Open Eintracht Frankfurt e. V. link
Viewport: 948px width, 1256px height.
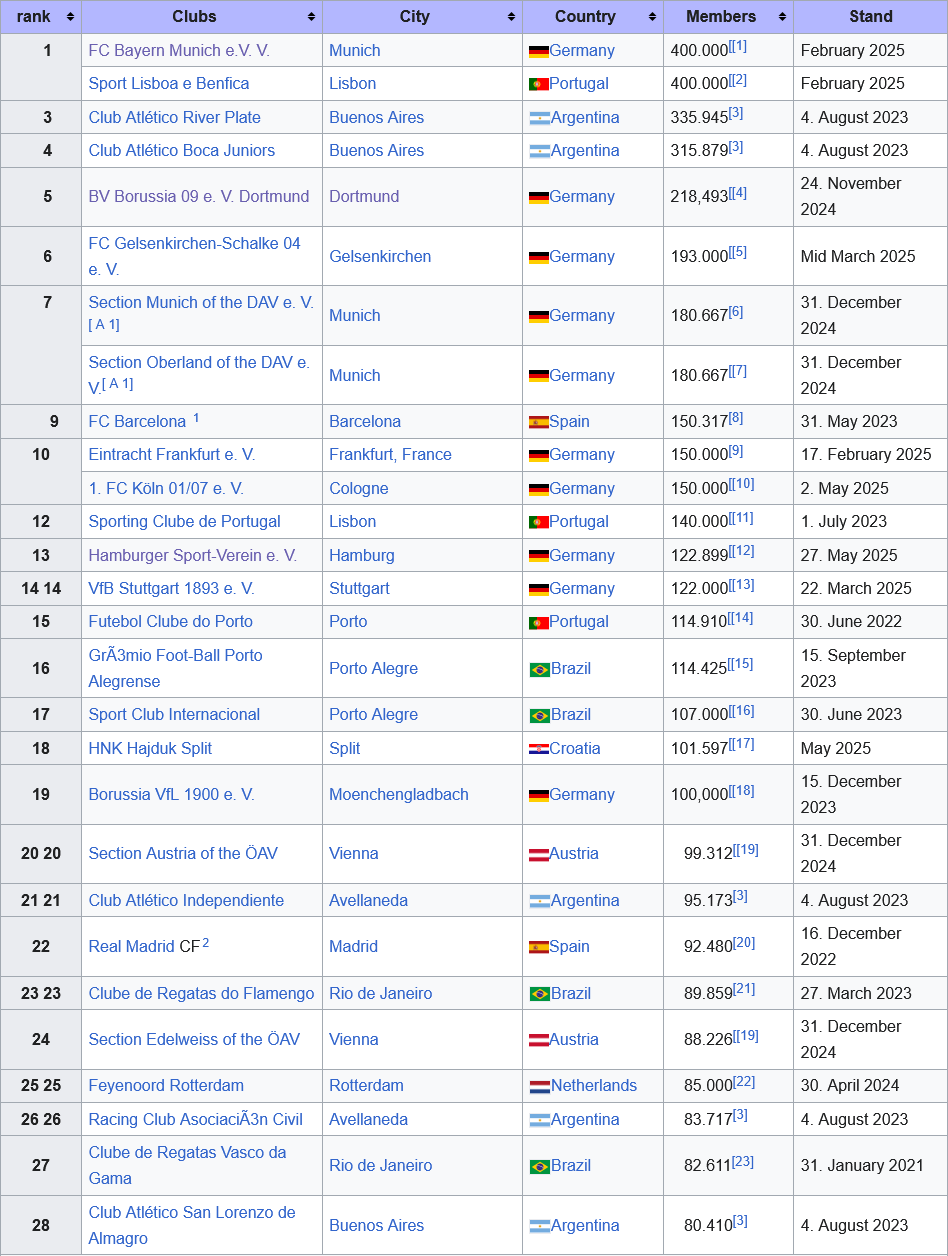click(172, 454)
